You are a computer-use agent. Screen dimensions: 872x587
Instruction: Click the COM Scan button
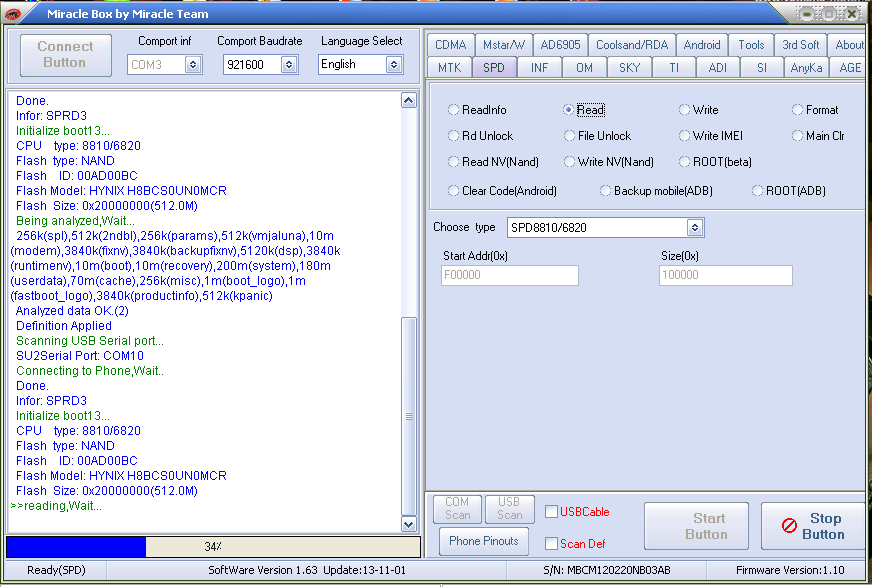click(458, 509)
